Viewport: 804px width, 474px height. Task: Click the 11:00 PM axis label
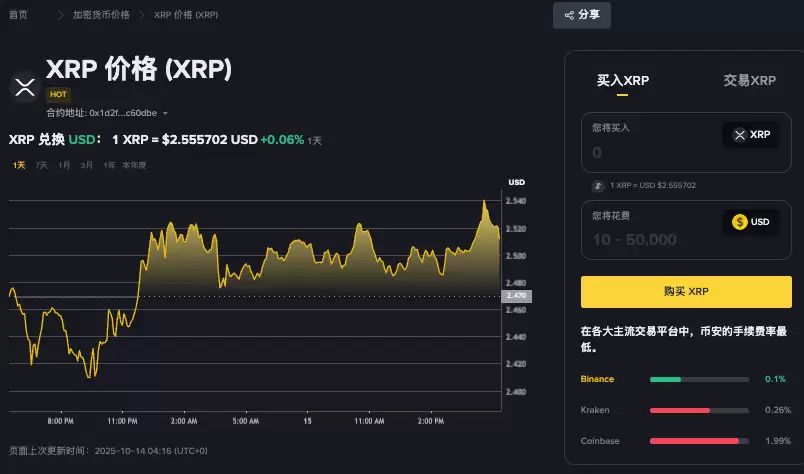122,421
